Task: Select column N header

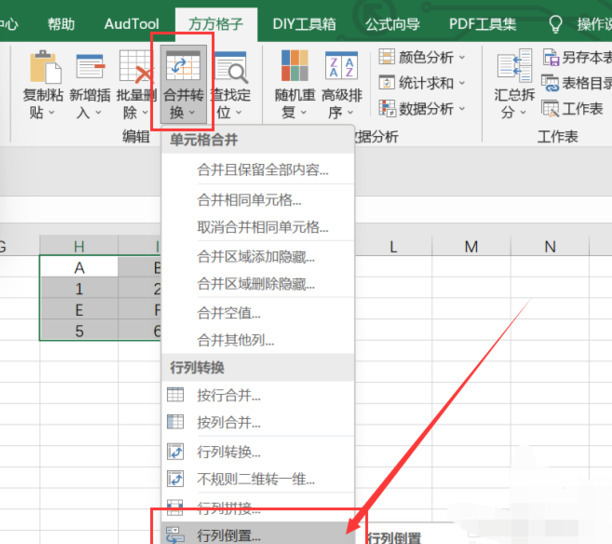Action: (x=550, y=246)
